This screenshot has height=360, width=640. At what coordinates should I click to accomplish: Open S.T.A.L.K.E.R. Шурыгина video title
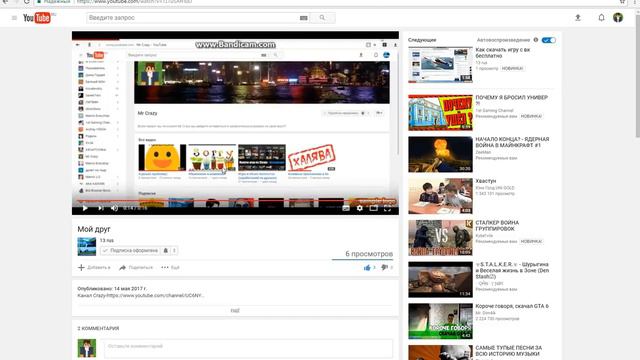tap(512, 270)
